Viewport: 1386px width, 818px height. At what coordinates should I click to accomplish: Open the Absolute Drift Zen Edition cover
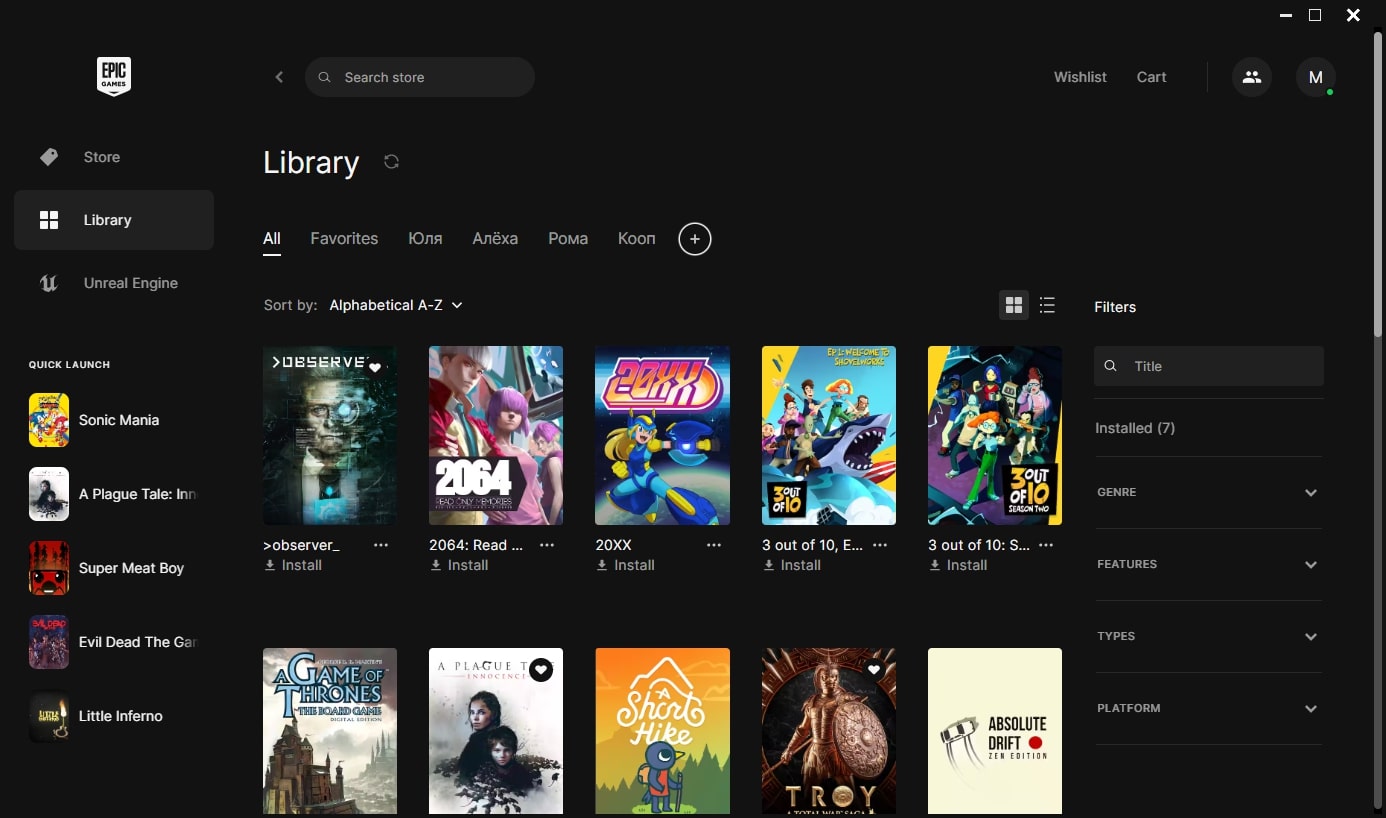coord(995,731)
